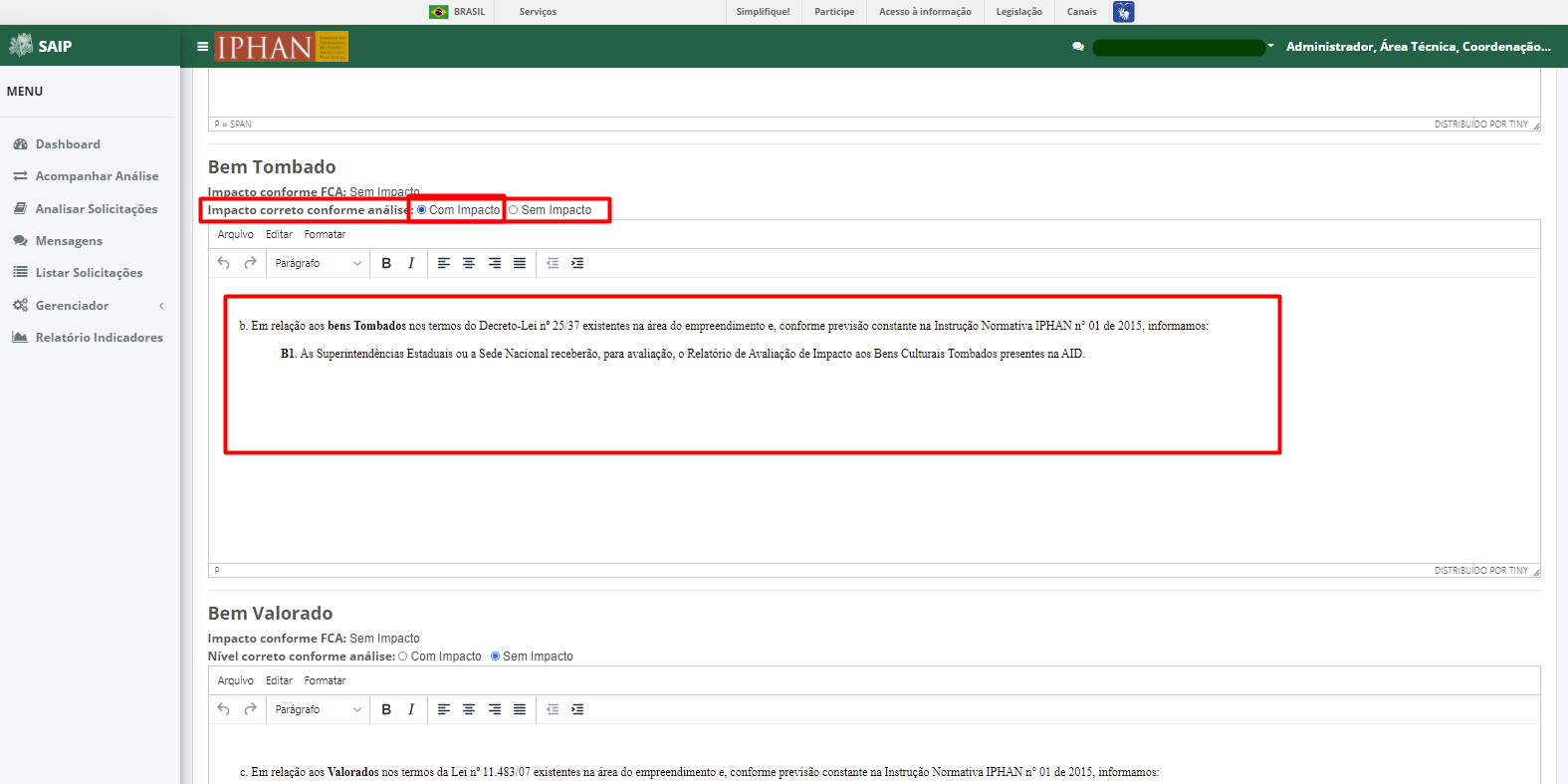This screenshot has height=784, width=1568.
Task: Click the SAIP logo icon
Action: click(x=21, y=45)
